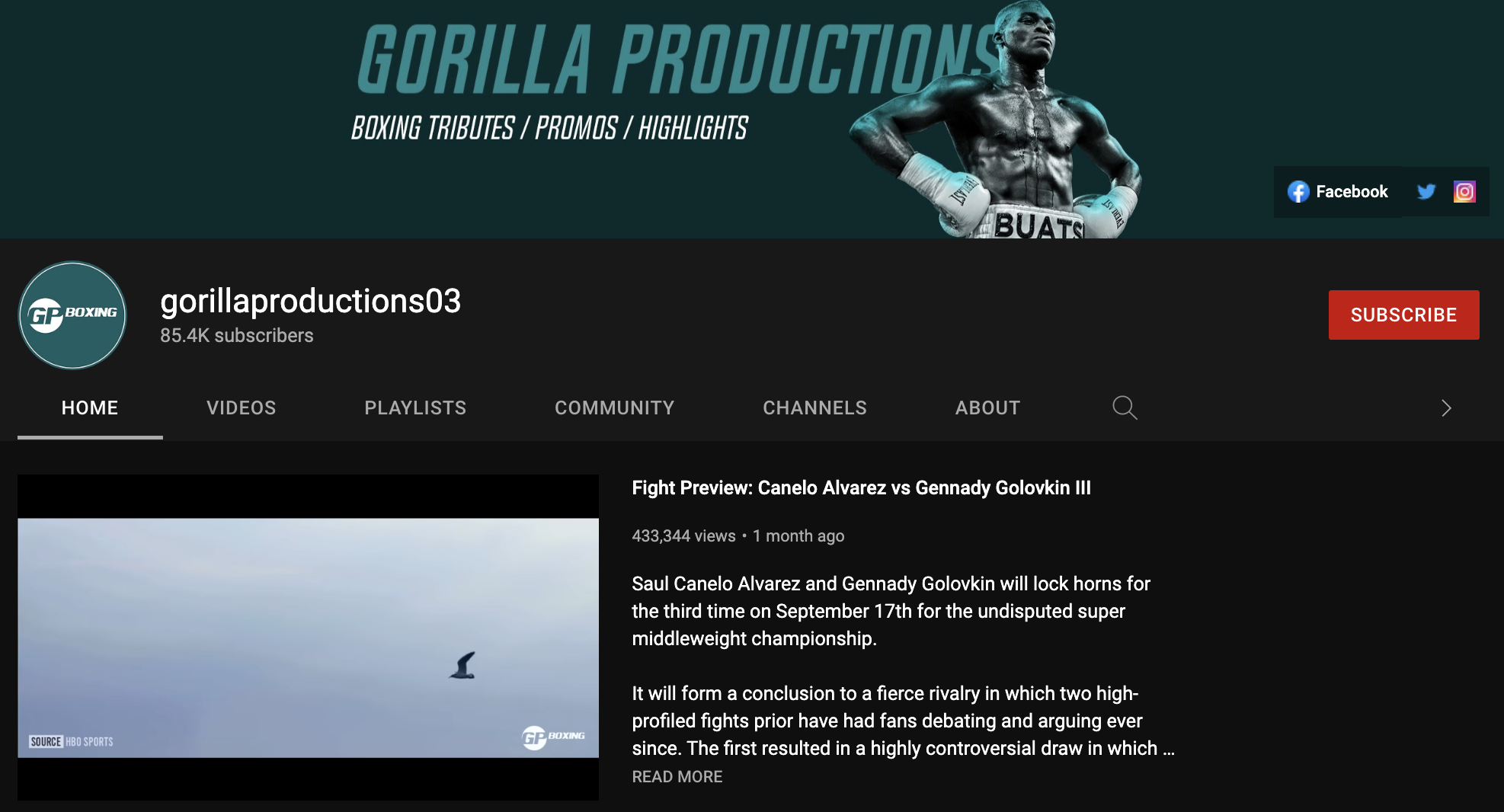This screenshot has height=812, width=1504.
Task: Click the channel search magnifier icon
Action: (x=1125, y=408)
